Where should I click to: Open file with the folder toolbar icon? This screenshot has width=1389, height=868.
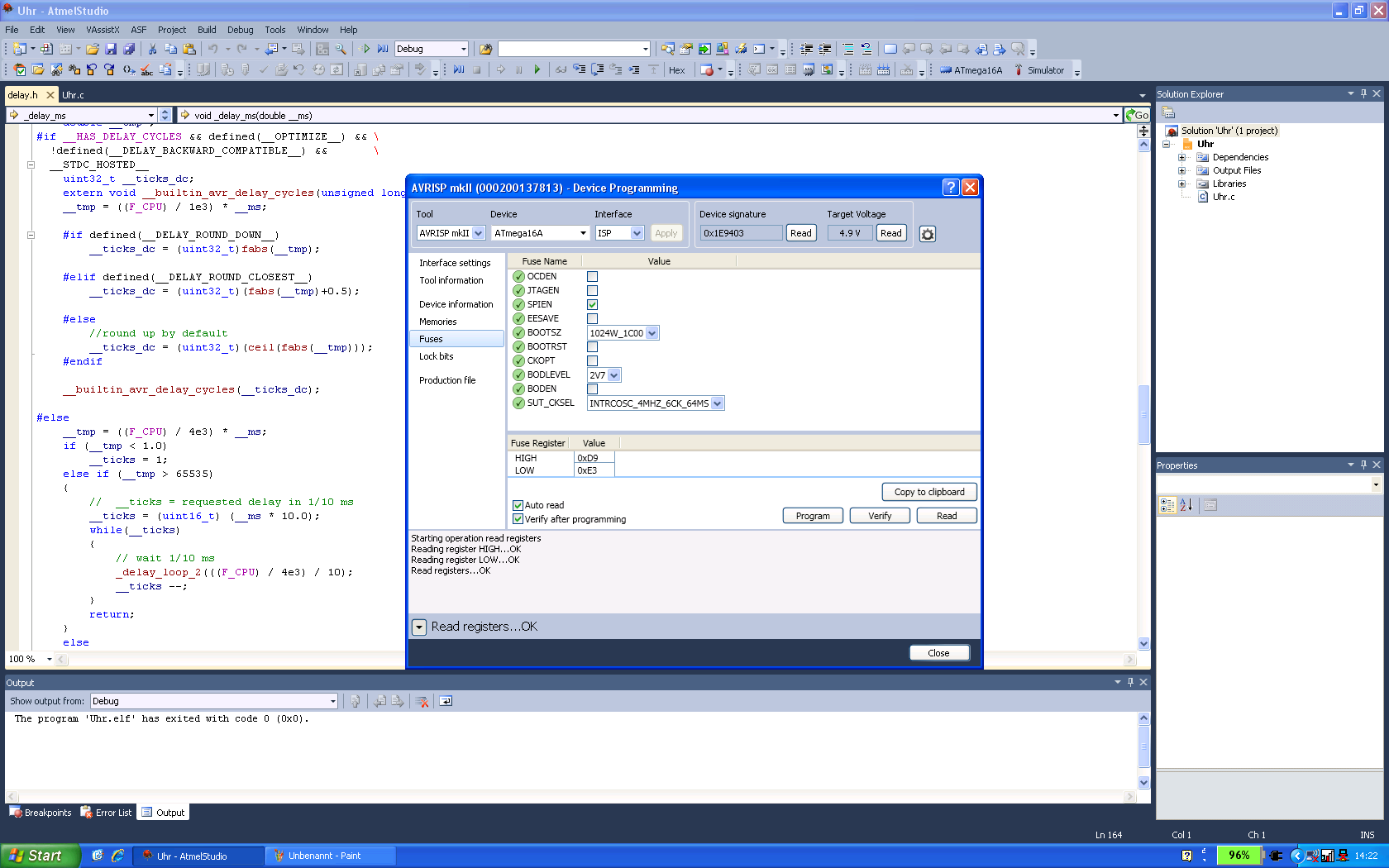click(x=93, y=49)
